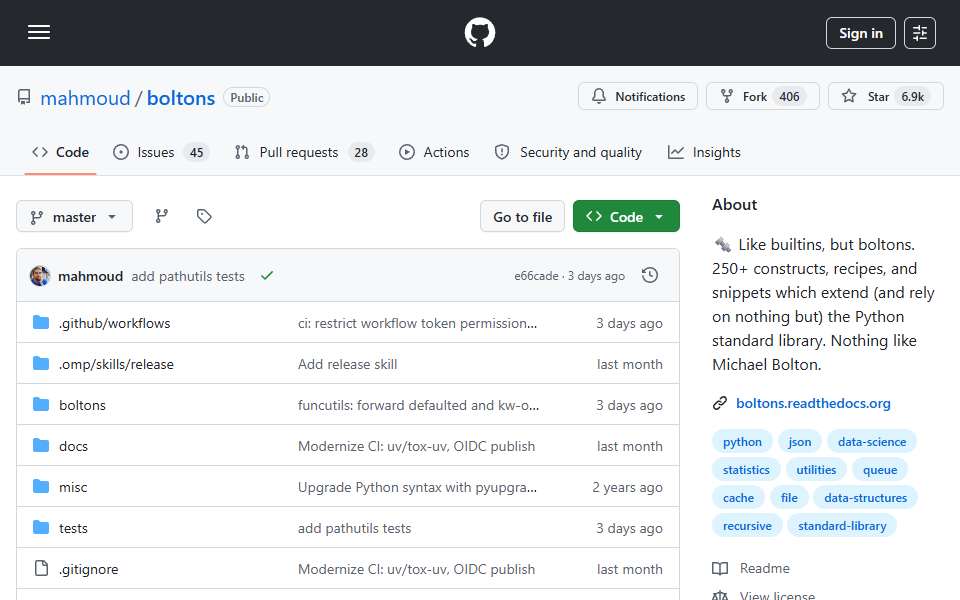Show the commit check status checkmark
This screenshot has height=600, width=960.
click(266, 276)
